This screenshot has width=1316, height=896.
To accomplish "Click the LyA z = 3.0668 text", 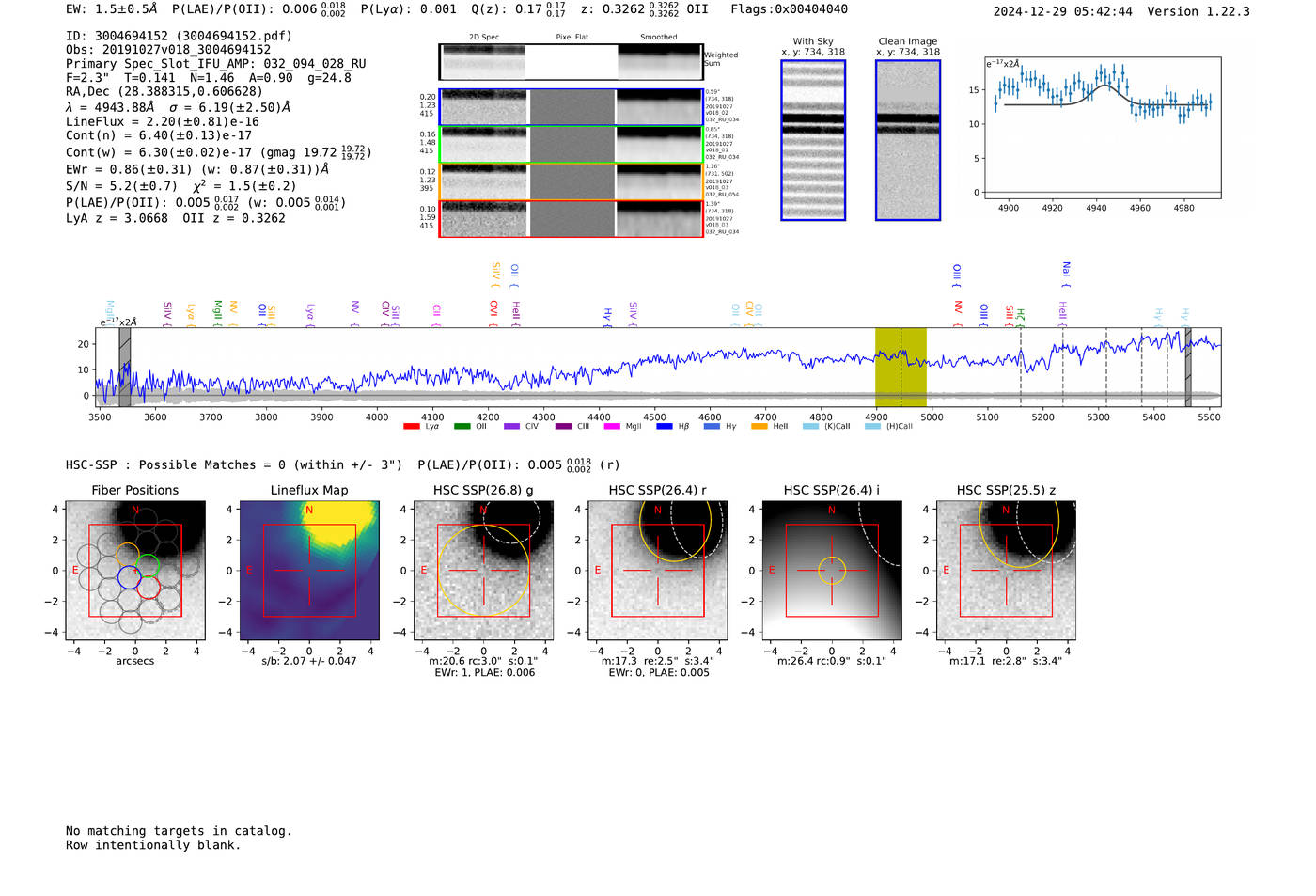I will pos(117,218).
